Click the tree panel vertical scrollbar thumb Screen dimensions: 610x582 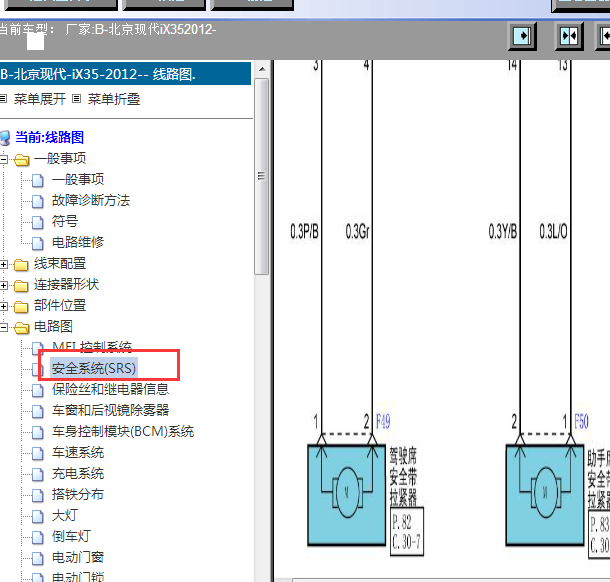(x=262, y=176)
